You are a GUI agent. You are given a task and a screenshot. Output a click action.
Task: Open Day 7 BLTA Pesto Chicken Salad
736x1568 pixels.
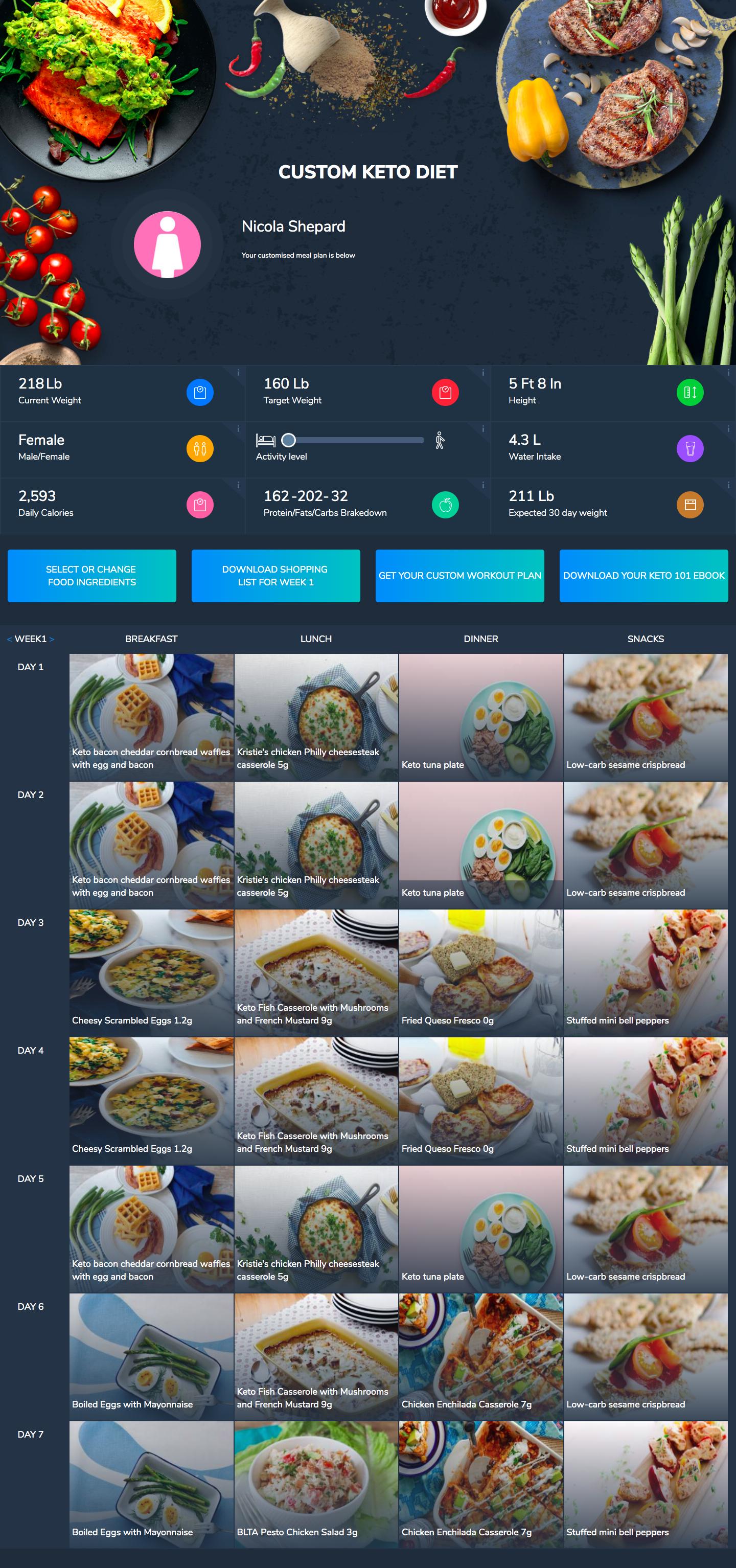tap(316, 1485)
